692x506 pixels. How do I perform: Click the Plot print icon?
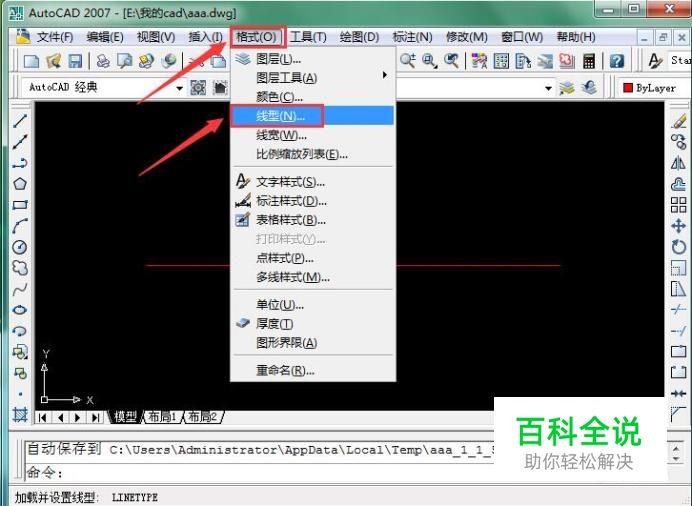[103, 61]
